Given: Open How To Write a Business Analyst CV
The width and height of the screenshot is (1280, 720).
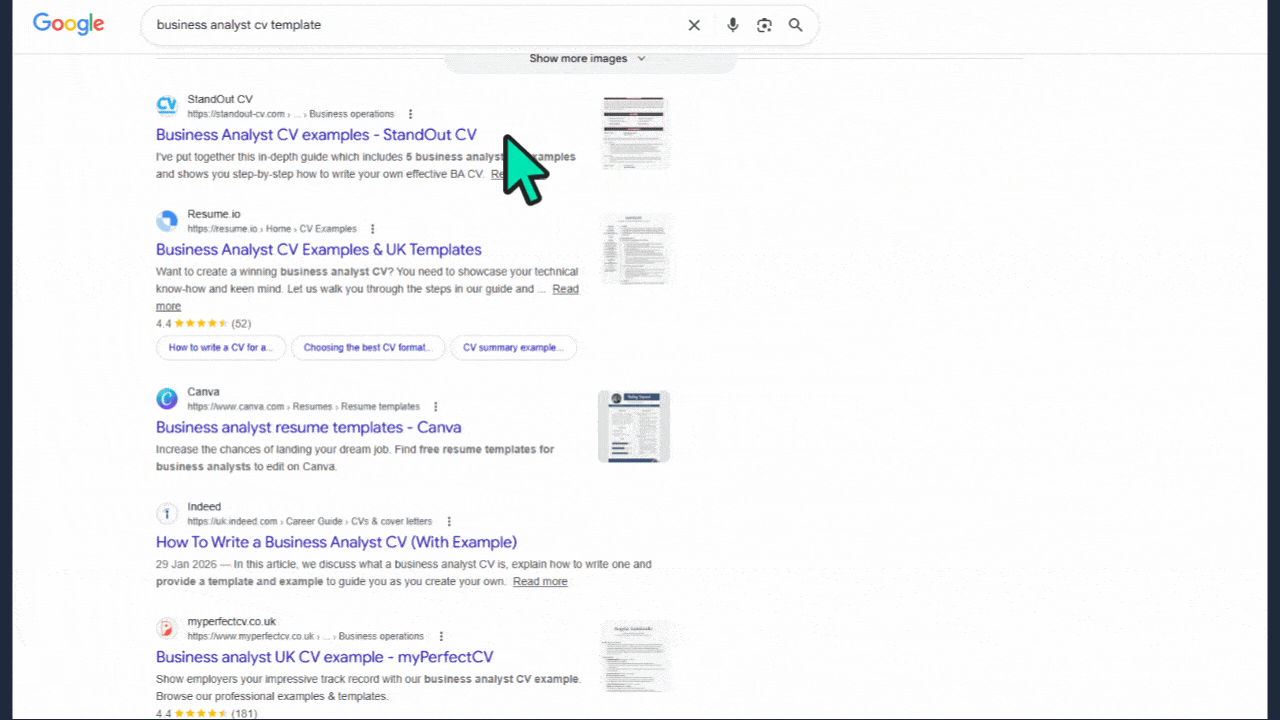Looking at the screenshot, I should [336, 543].
